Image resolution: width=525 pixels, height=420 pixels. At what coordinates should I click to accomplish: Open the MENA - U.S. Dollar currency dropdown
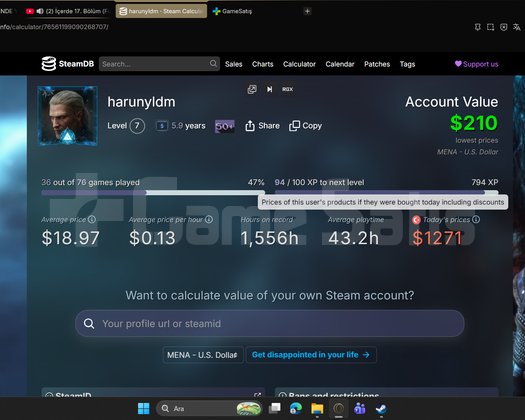click(x=203, y=355)
